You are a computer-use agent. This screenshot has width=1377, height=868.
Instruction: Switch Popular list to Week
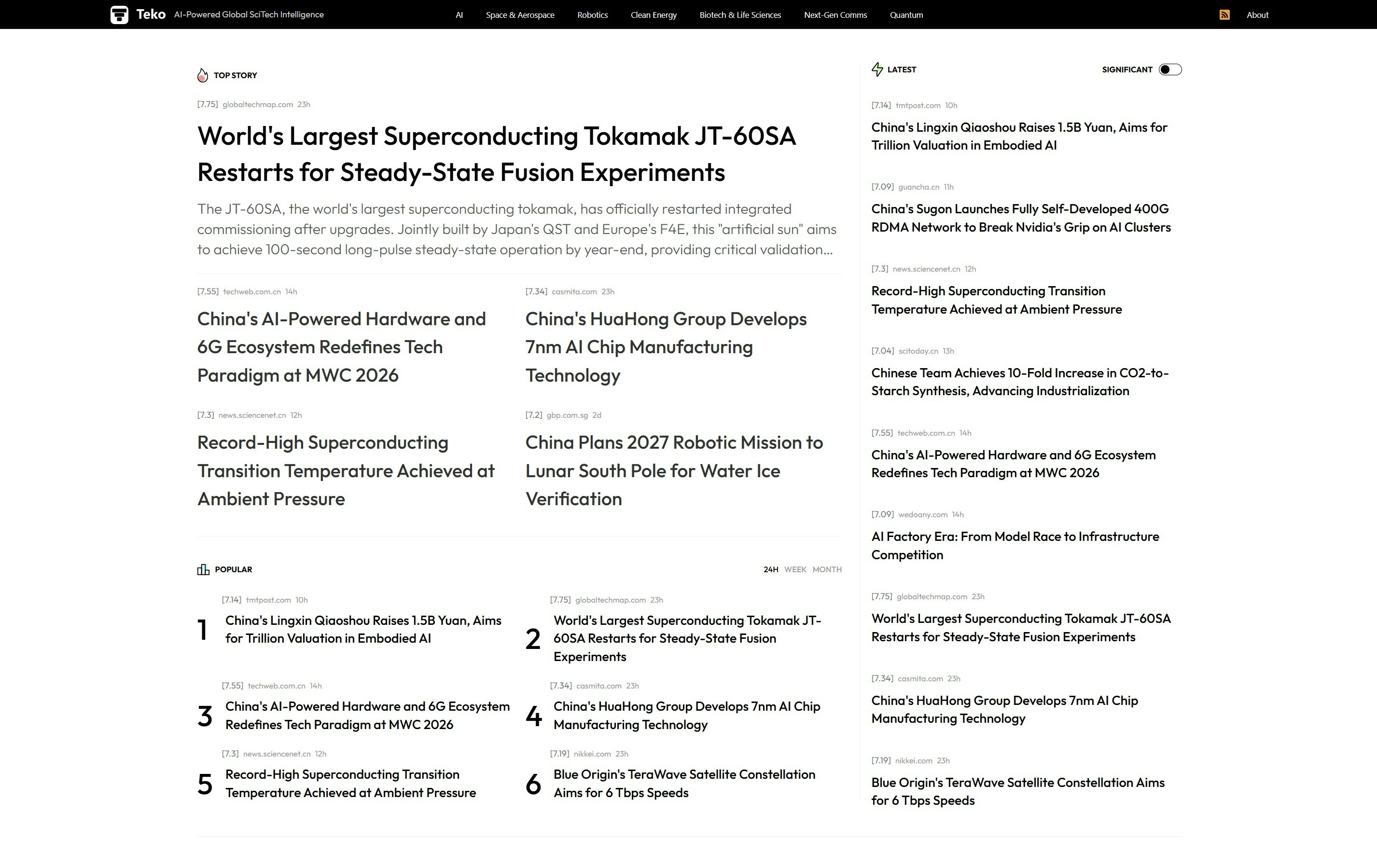click(795, 569)
